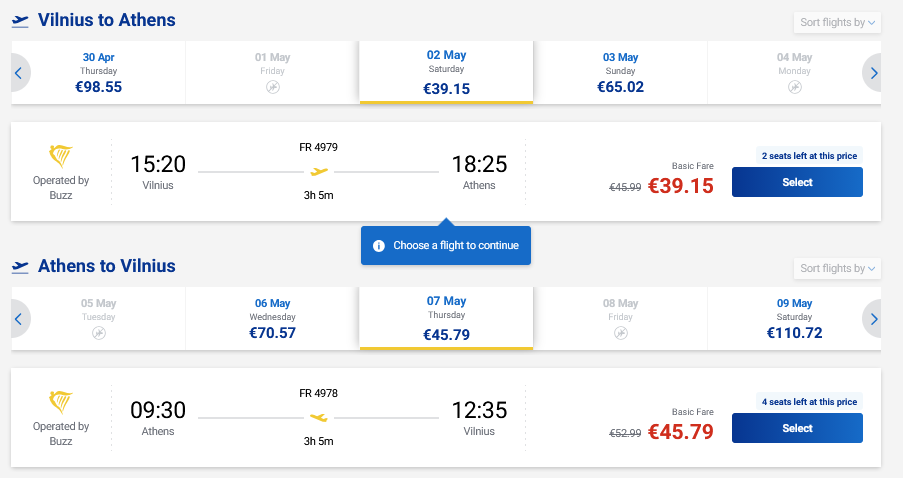Image resolution: width=903 pixels, height=478 pixels.
Task: Show earlier return dates with left arrow
Action: 18,319
